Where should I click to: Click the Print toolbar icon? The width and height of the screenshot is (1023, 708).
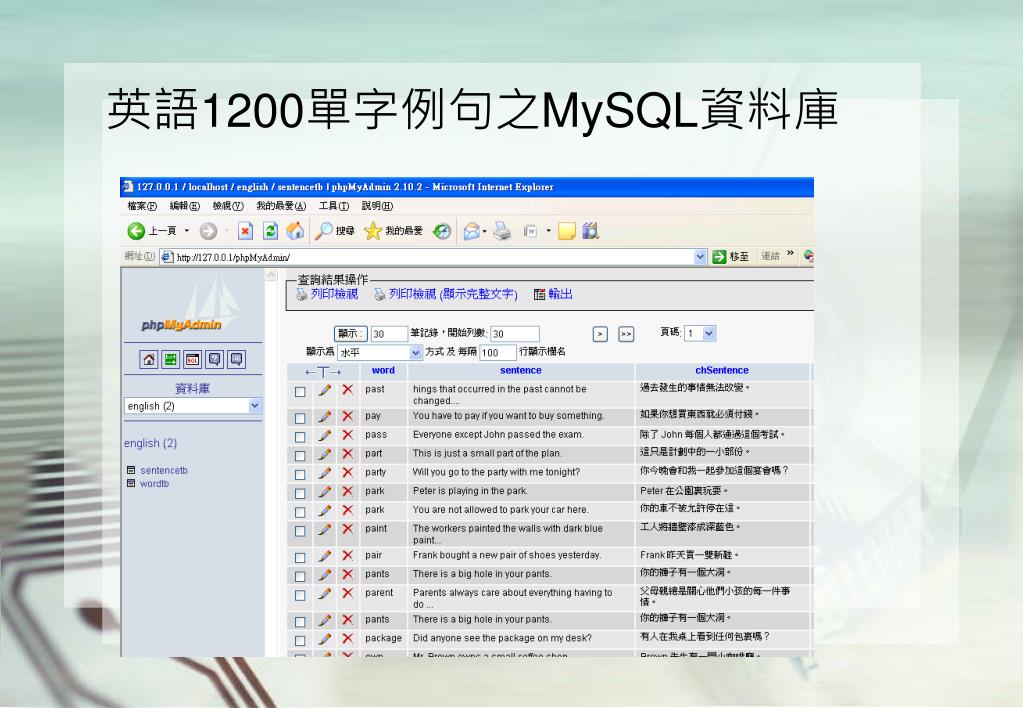click(502, 231)
